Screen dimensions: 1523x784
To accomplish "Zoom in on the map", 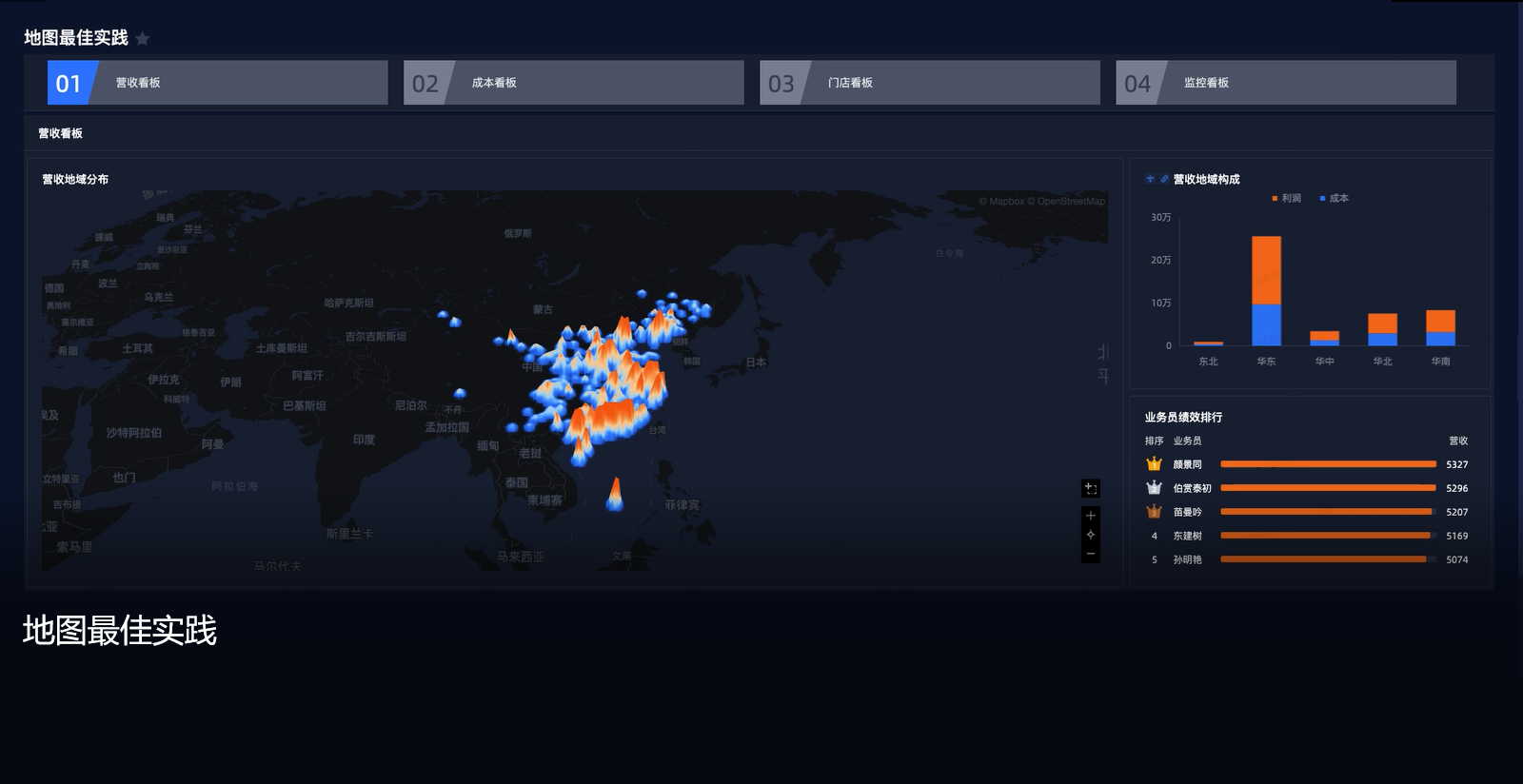I will pyautogui.click(x=1091, y=515).
